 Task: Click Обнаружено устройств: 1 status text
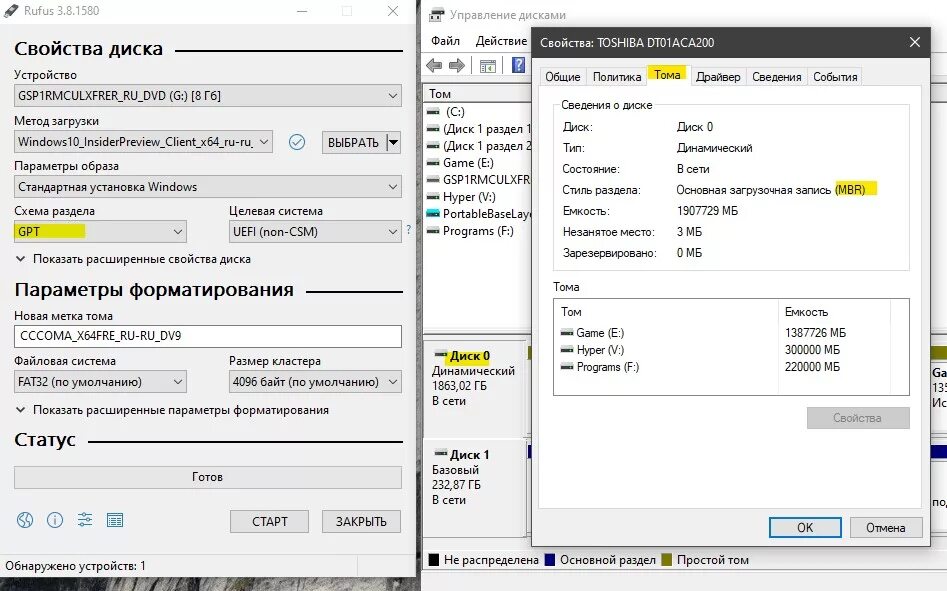(75, 566)
